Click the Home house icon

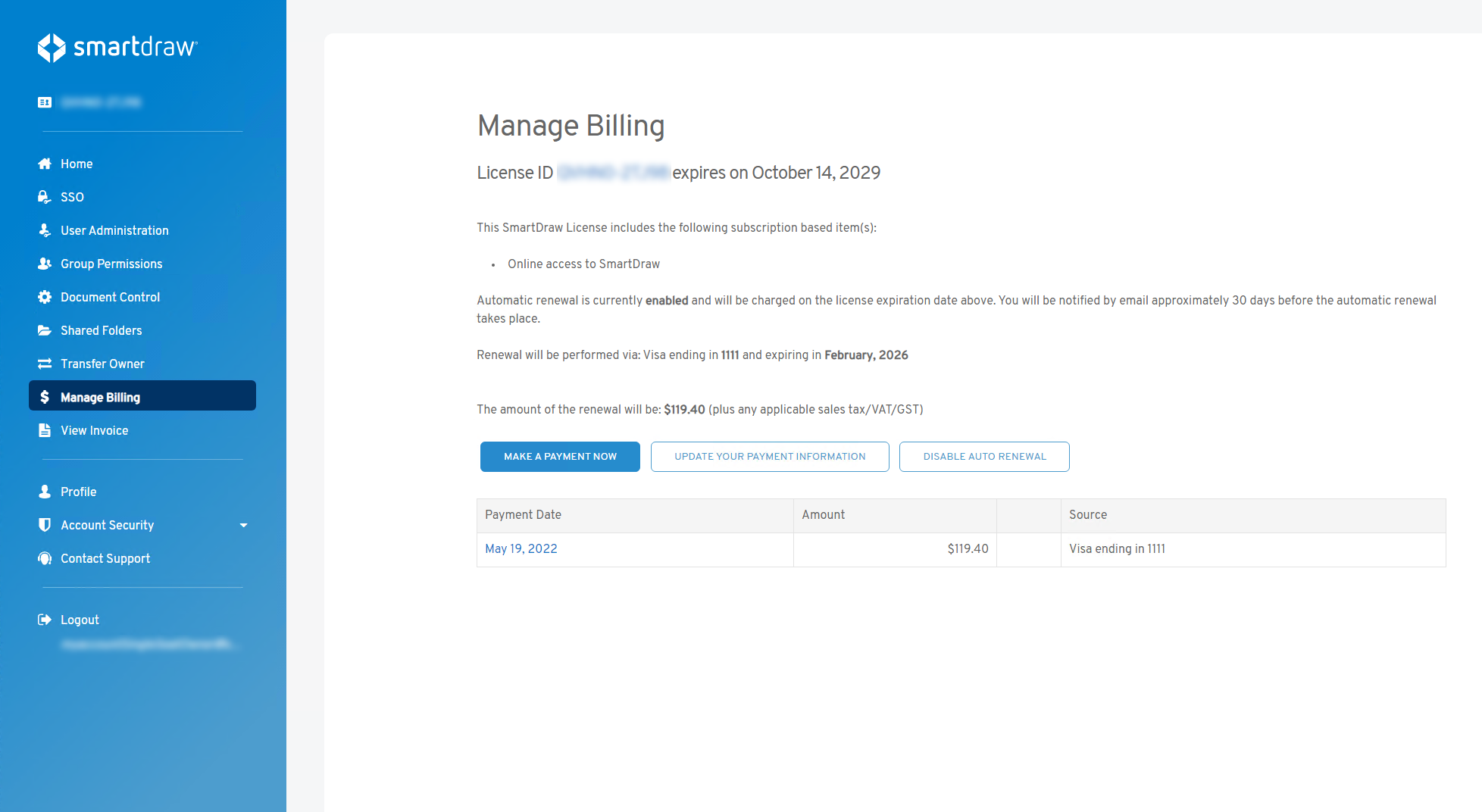click(x=45, y=164)
